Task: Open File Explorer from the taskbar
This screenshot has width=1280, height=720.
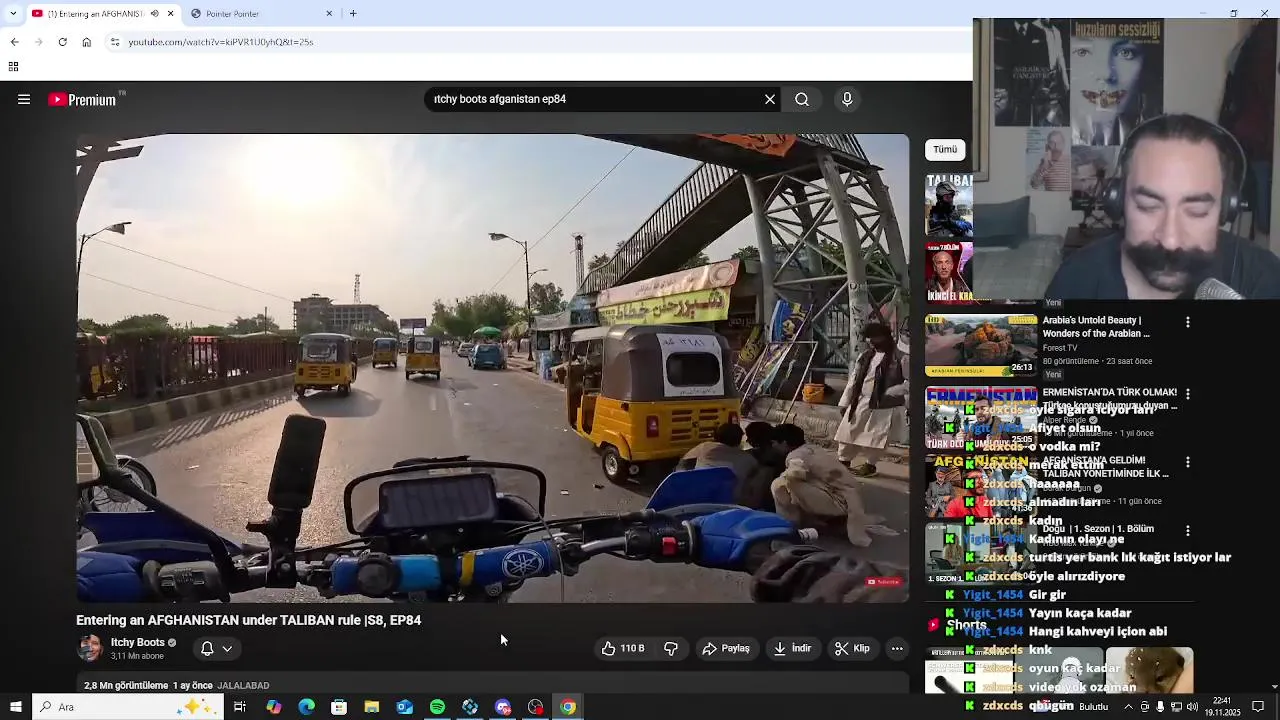Action: point(371,707)
